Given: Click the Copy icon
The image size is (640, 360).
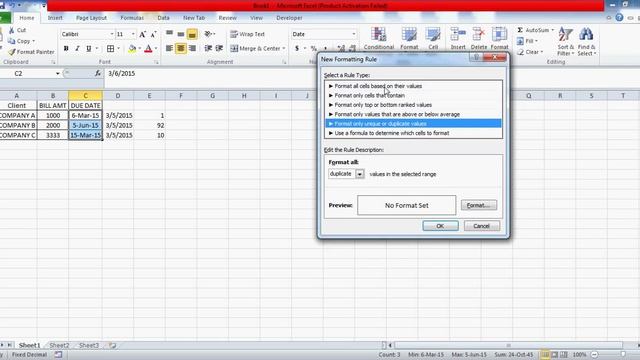Looking at the screenshot, I should [12, 41].
